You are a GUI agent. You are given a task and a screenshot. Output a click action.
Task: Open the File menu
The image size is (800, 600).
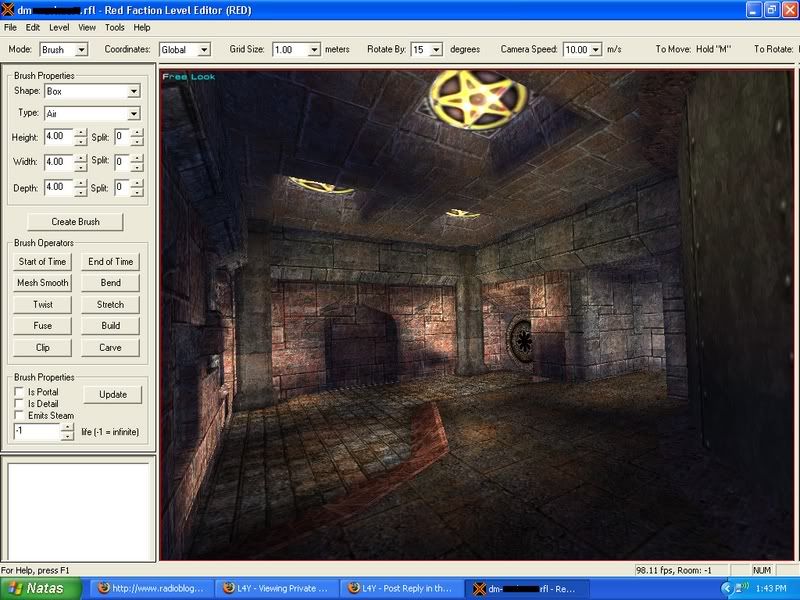click(10, 28)
